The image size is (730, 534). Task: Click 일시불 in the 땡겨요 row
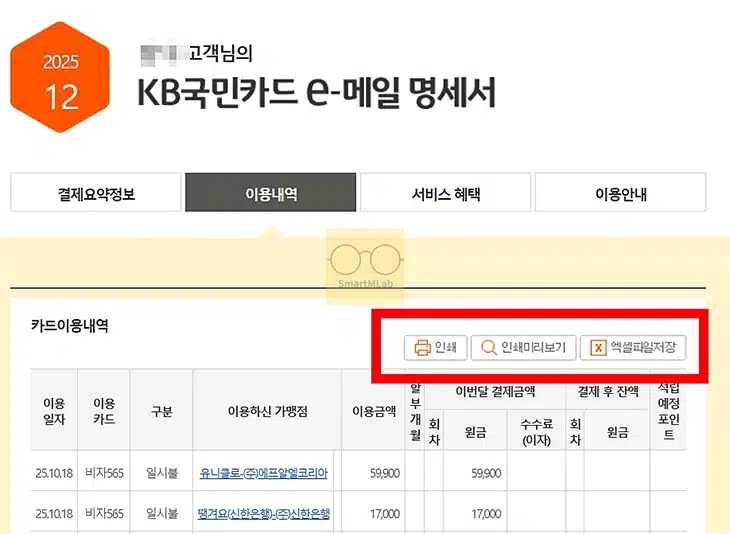(x=162, y=514)
